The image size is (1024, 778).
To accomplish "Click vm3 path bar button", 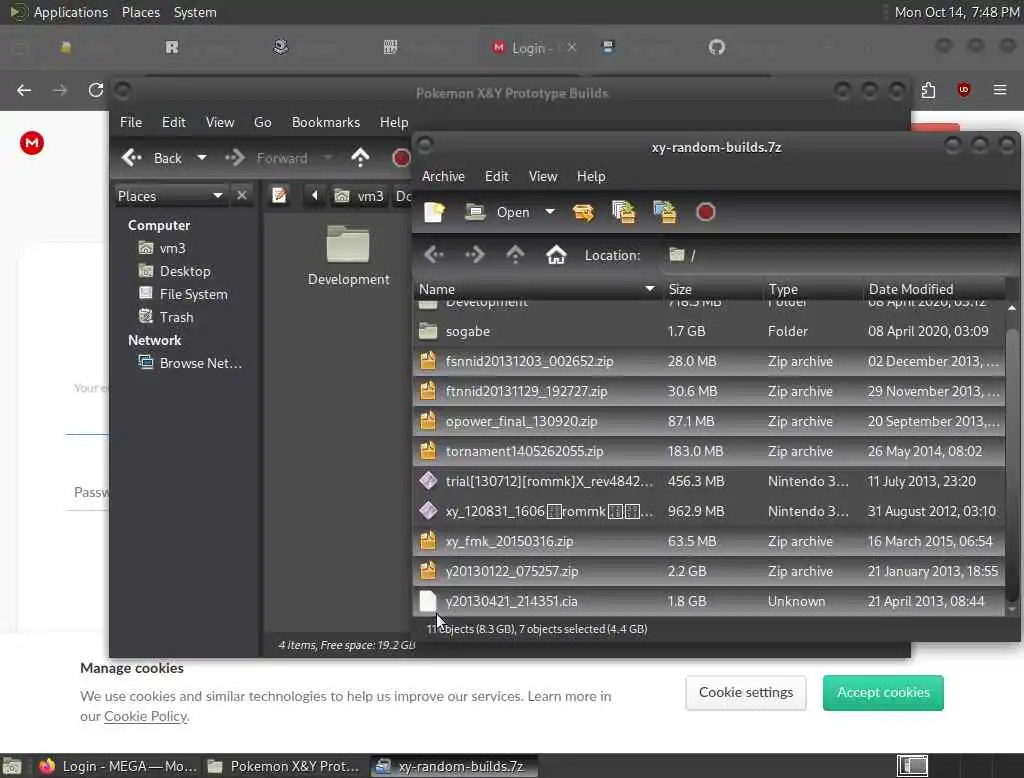I will point(359,196).
